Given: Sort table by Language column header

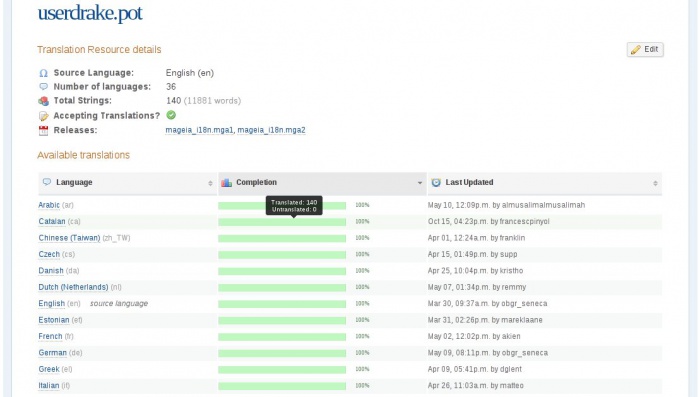Looking at the screenshot, I should pos(127,183).
